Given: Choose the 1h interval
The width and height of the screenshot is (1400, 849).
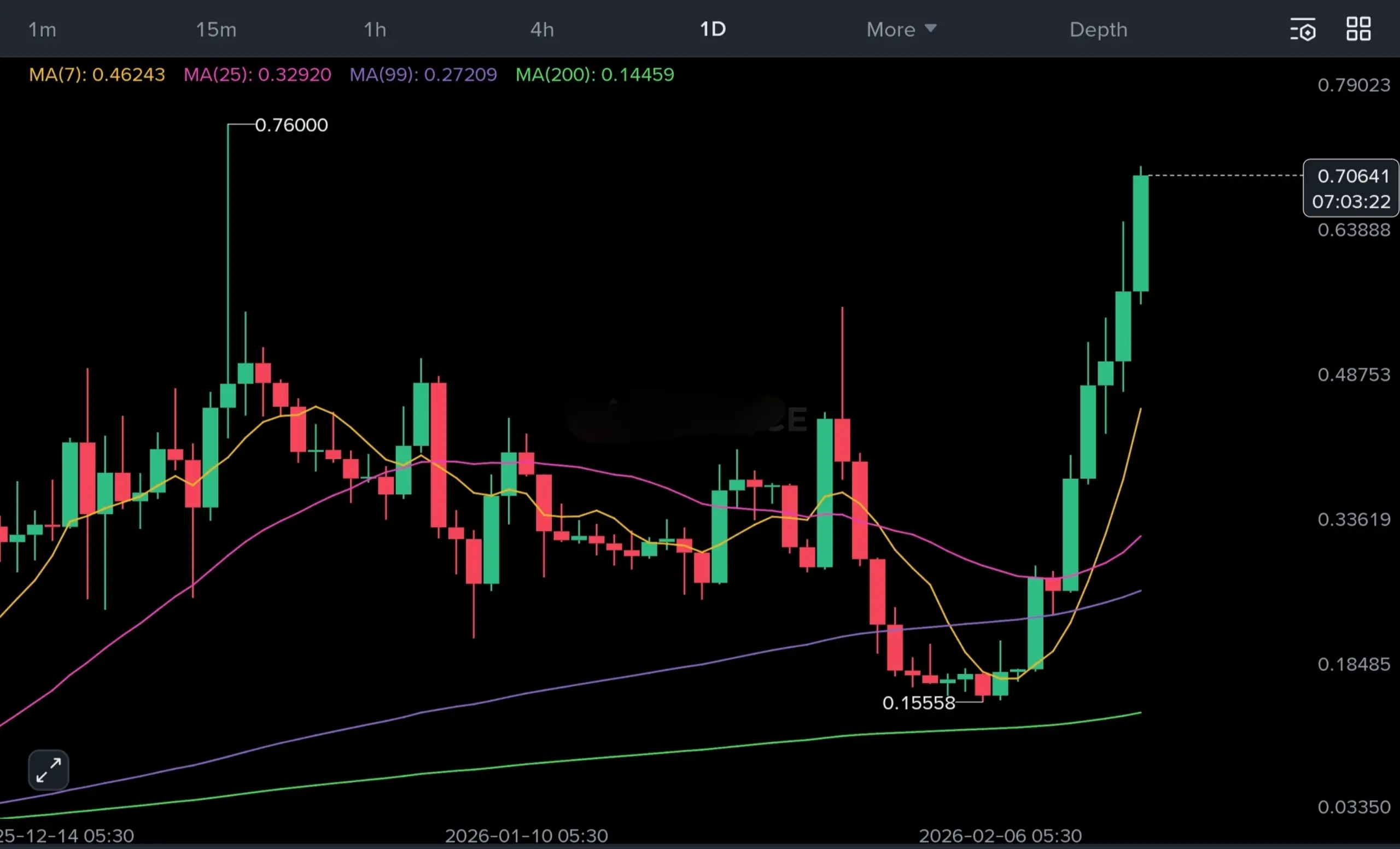Looking at the screenshot, I should click(375, 30).
